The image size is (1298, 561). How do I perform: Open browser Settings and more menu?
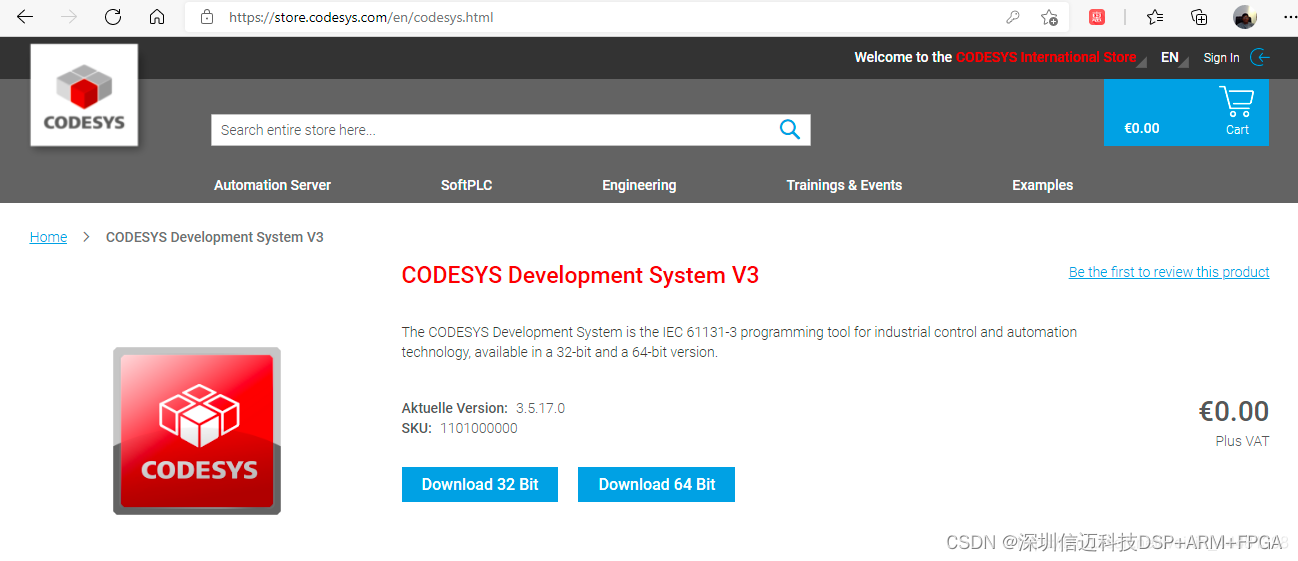(x=1287, y=17)
